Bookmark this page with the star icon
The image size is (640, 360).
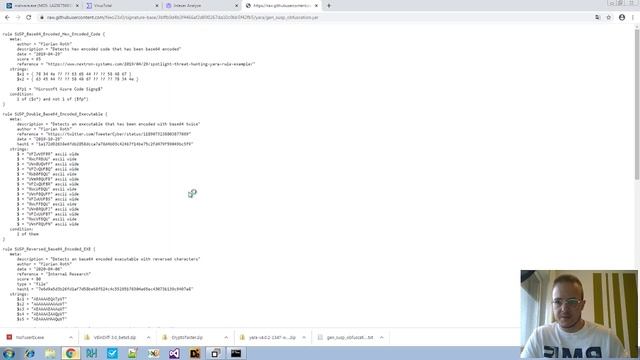click(x=609, y=18)
